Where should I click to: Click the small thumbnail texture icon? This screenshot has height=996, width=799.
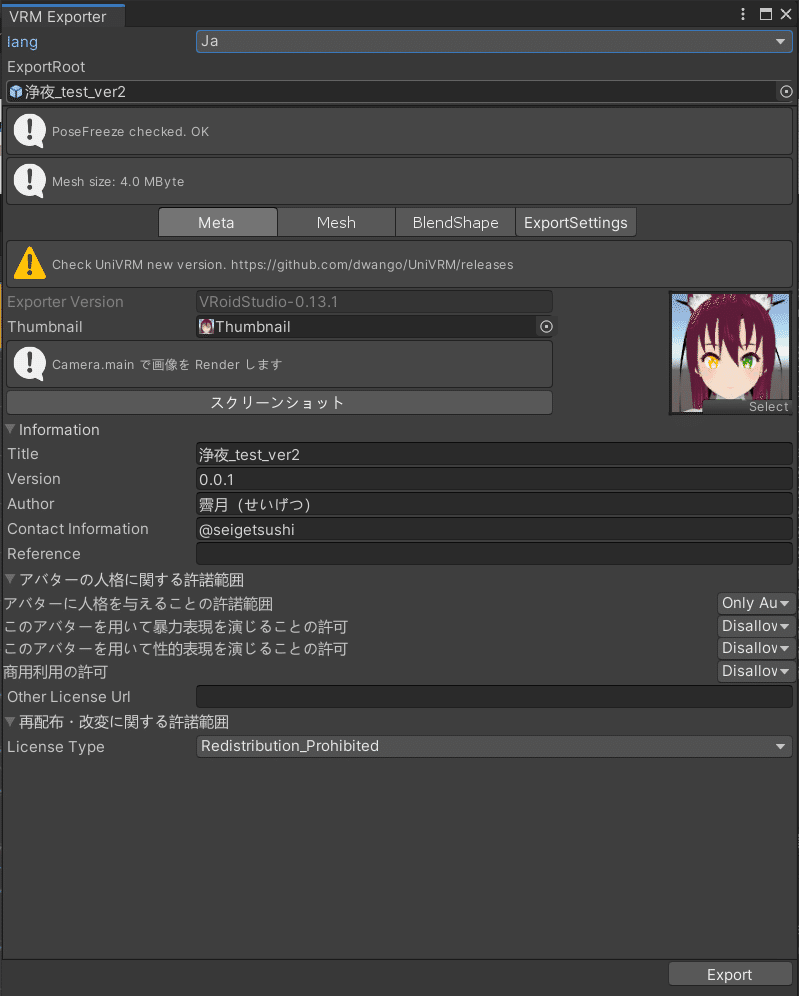point(206,326)
